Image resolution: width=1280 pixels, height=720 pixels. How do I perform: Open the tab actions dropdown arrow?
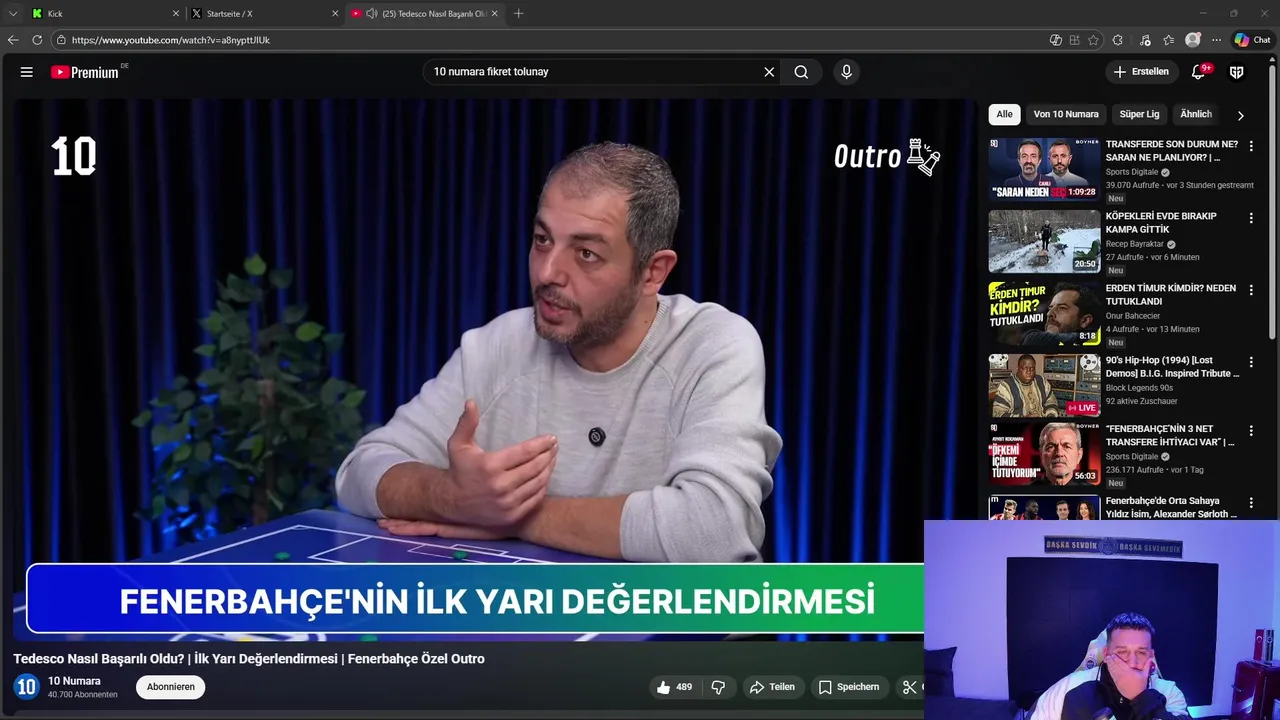(x=13, y=14)
